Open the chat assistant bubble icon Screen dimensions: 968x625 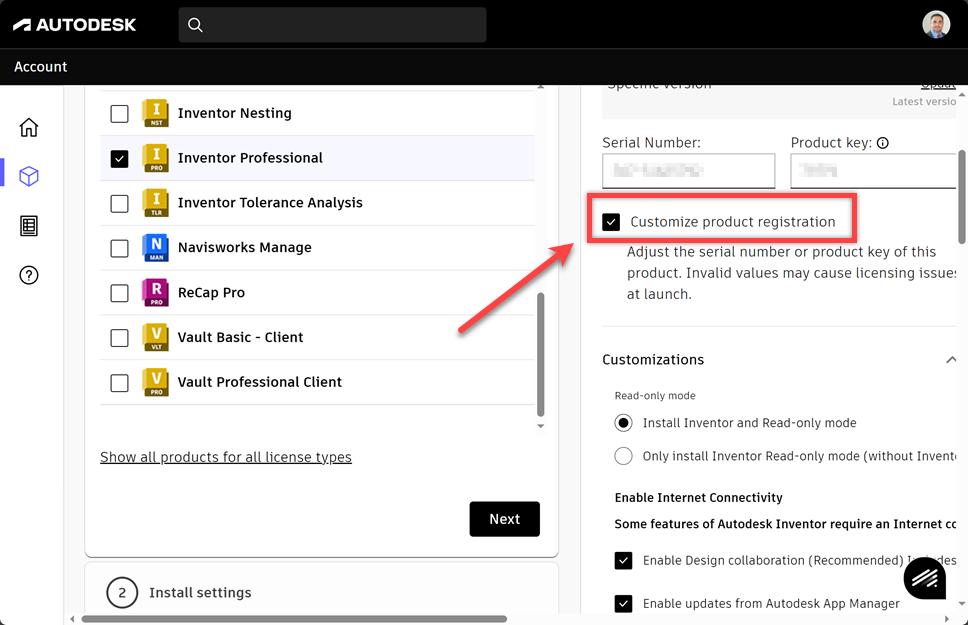pyautogui.click(x=925, y=577)
